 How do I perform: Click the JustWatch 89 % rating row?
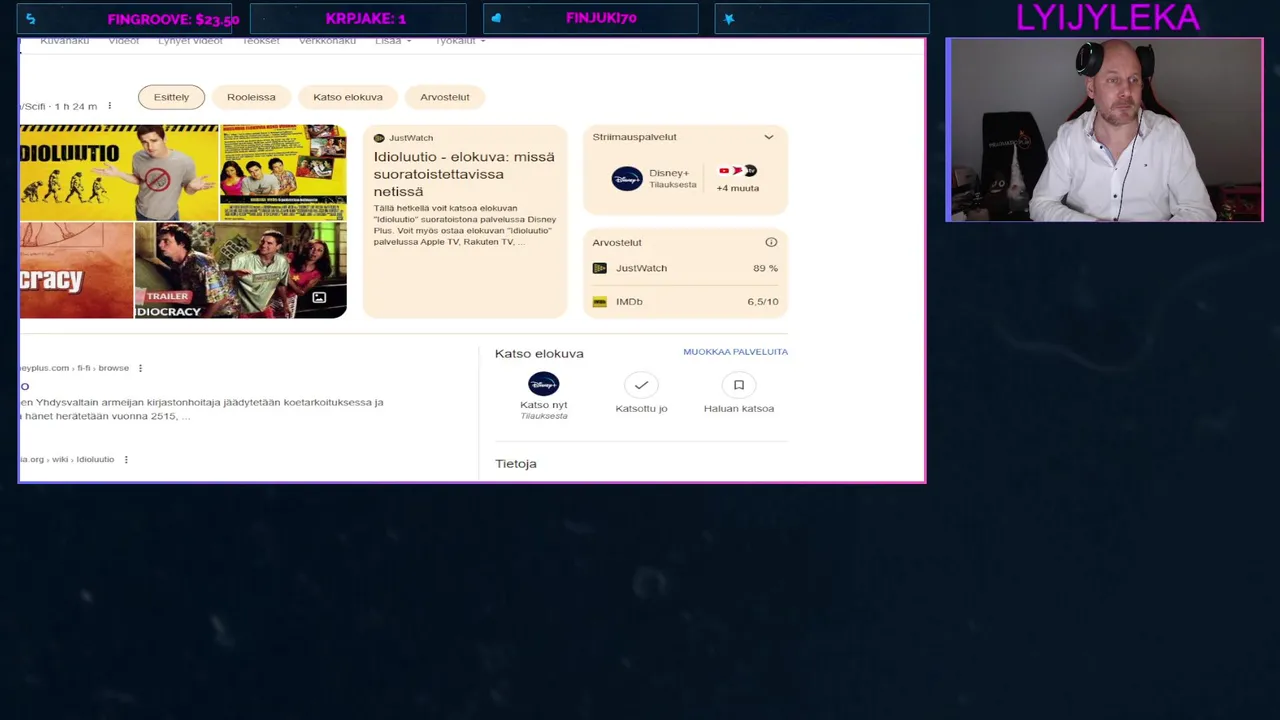coord(685,268)
